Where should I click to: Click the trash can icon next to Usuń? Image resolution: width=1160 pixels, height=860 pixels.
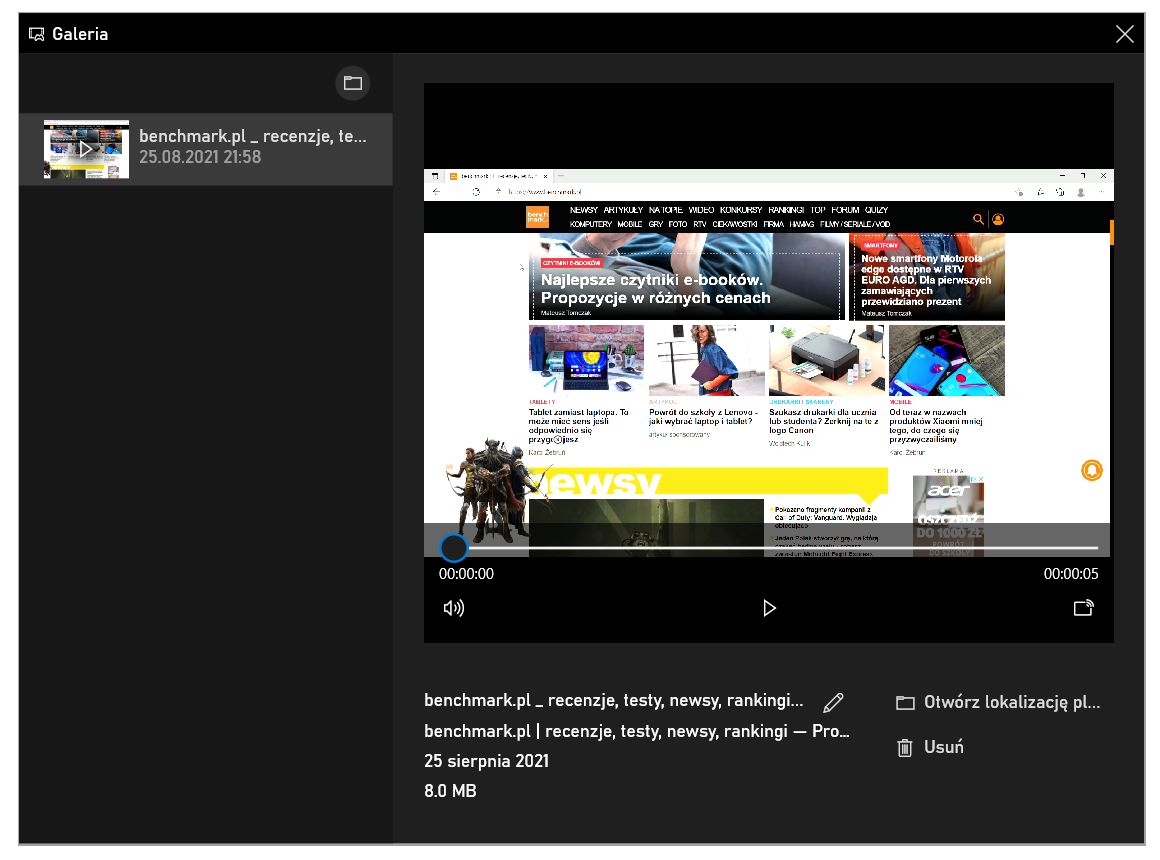point(905,748)
